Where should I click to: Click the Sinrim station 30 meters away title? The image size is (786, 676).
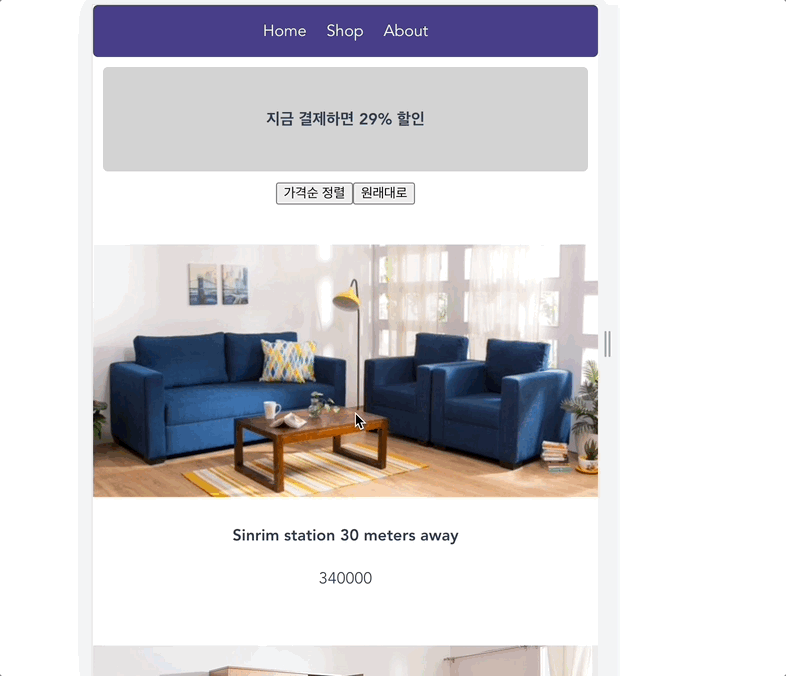345,535
